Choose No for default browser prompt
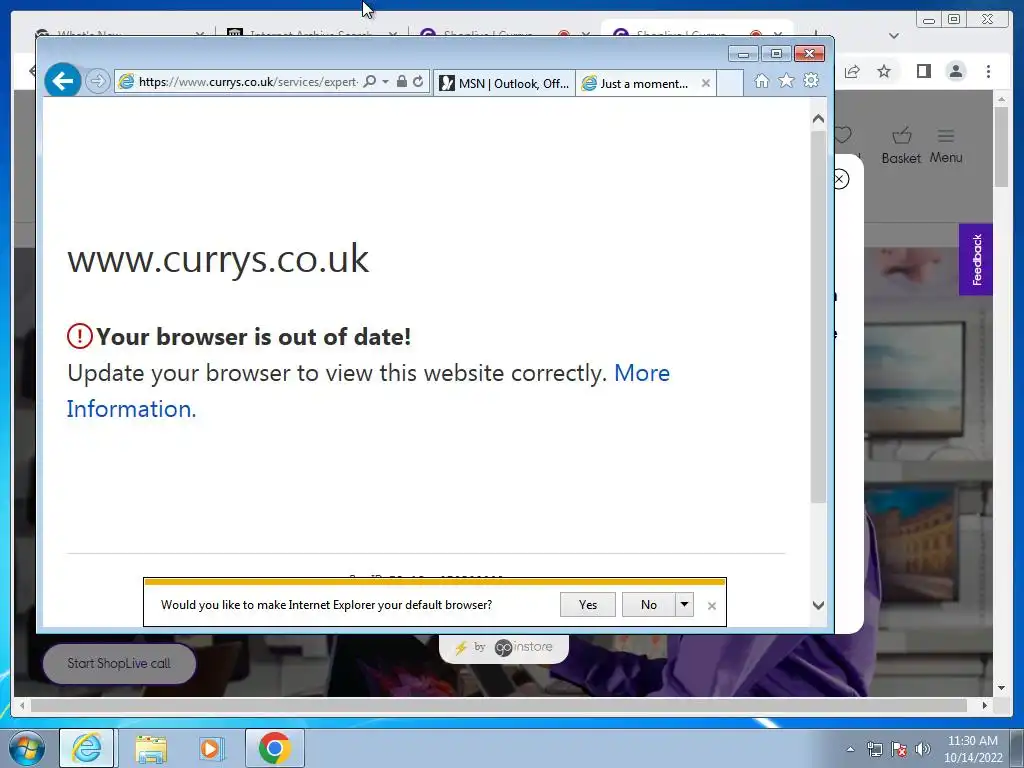Image resolution: width=1024 pixels, height=768 pixels. [x=648, y=605]
